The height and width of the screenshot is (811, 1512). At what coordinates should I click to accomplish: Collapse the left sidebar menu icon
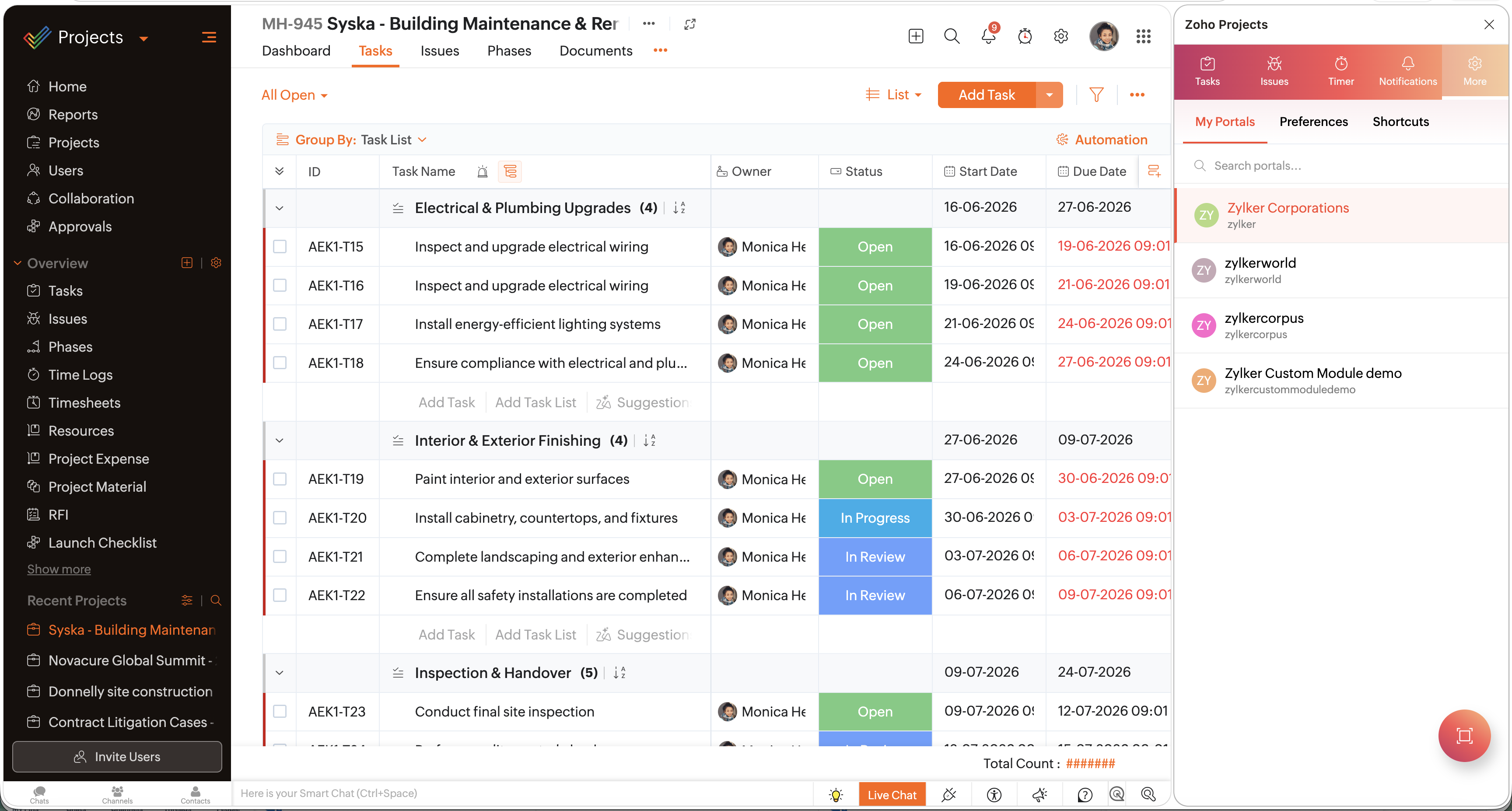tap(209, 38)
